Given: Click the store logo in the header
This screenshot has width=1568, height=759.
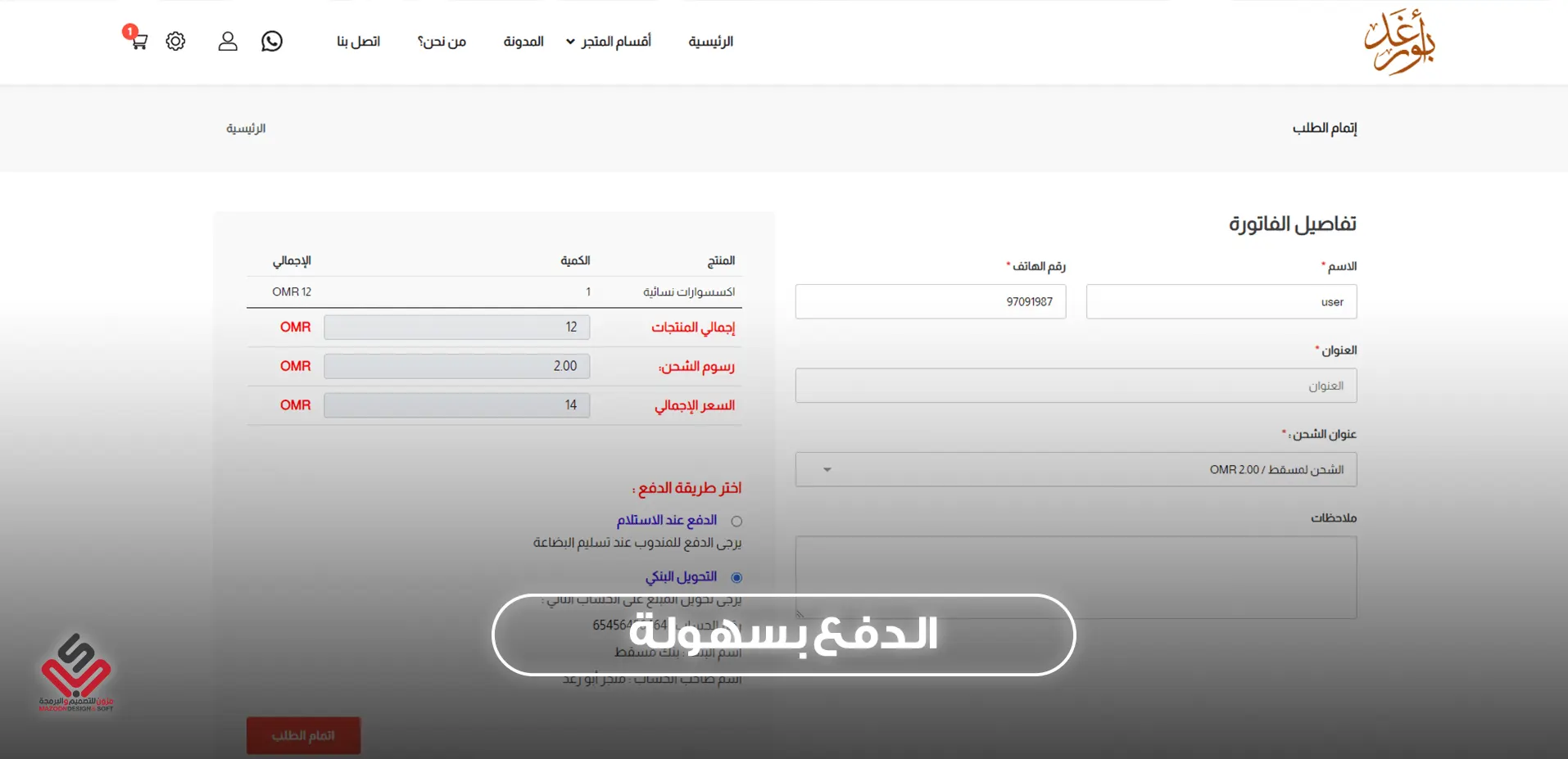Looking at the screenshot, I should coord(1399,42).
